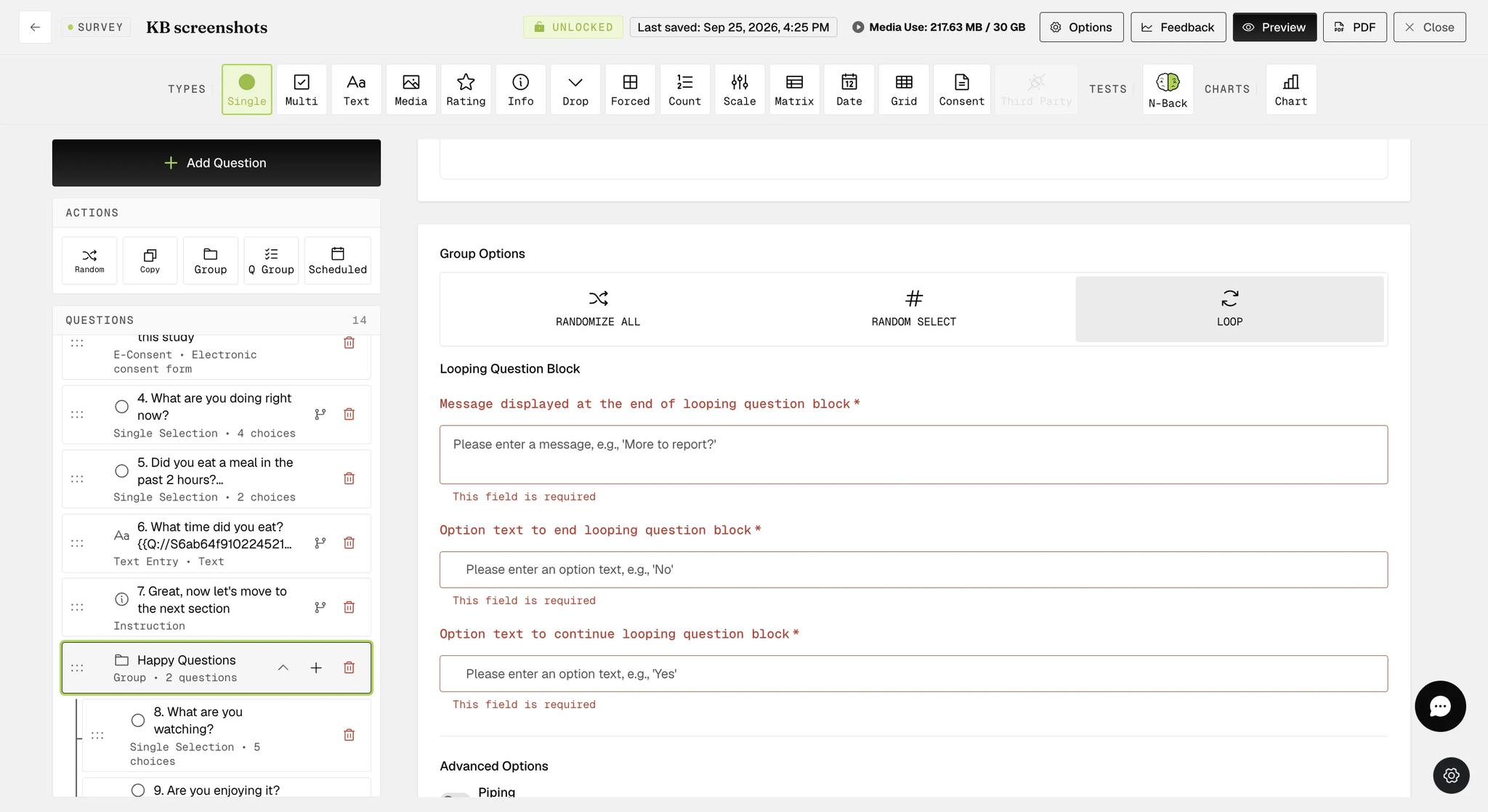
Task: Delete question 4 with trash icon
Action: (x=349, y=414)
